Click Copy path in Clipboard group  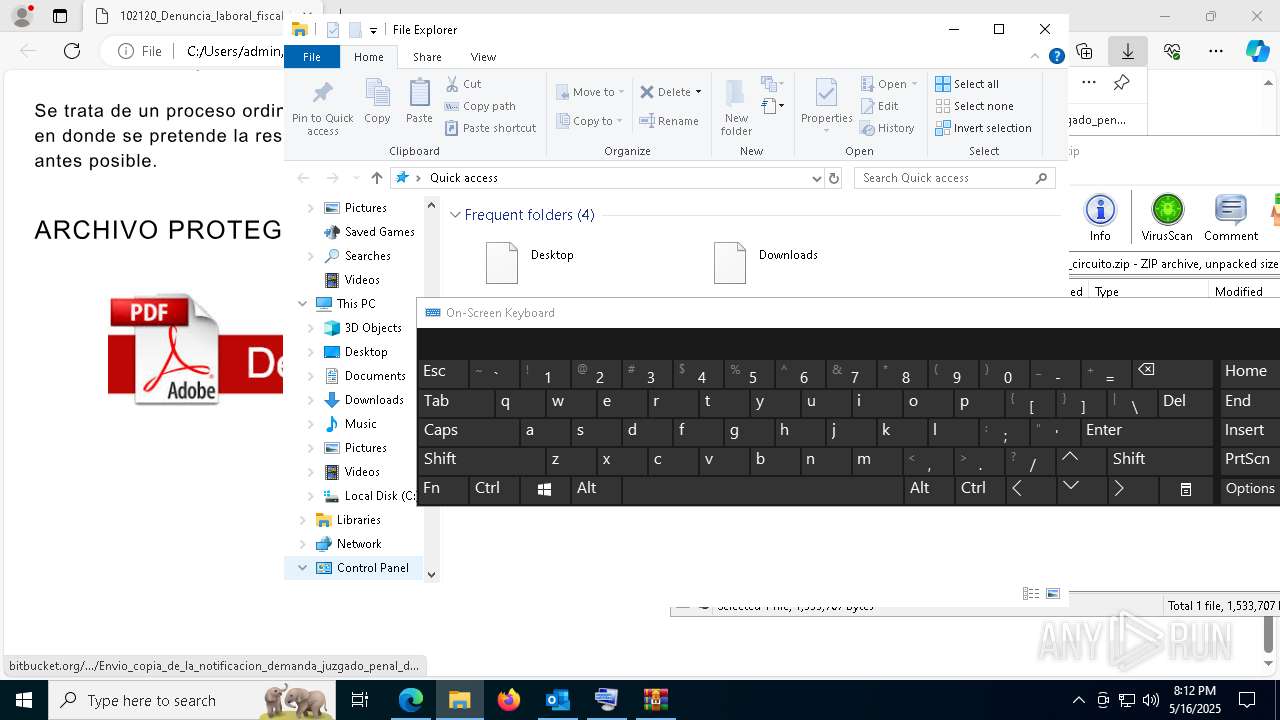(x=480, y=106)
